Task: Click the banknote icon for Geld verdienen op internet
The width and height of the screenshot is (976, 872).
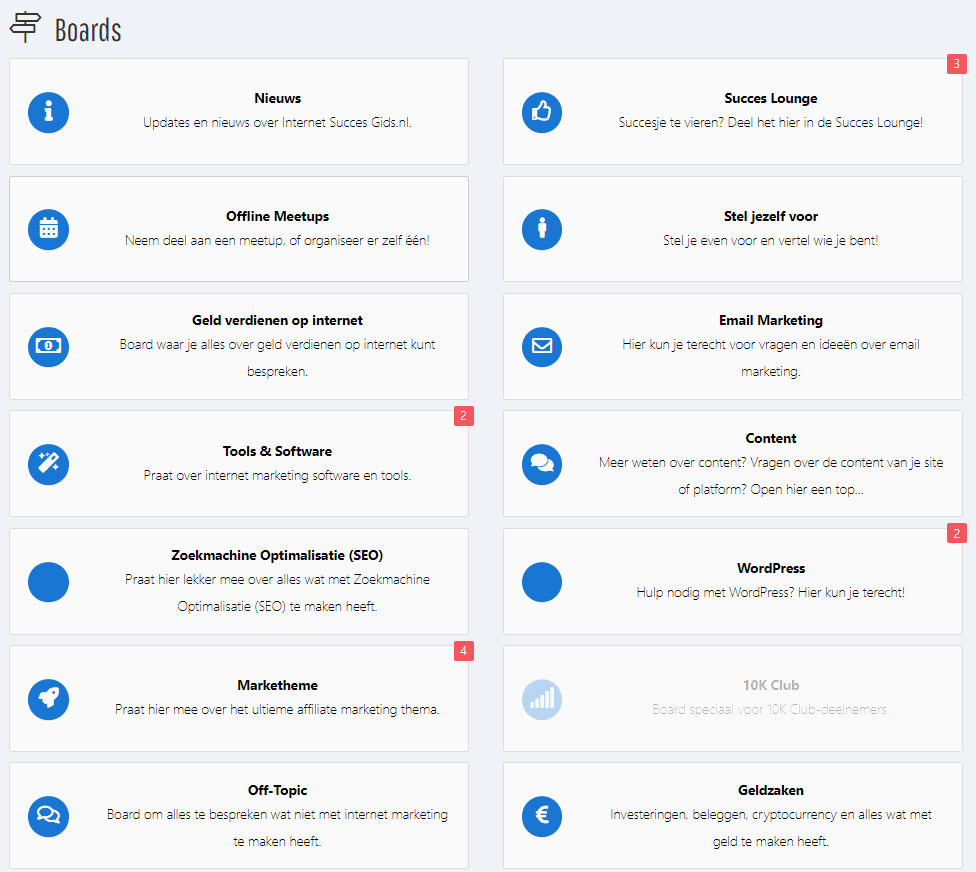Action: coord(48,347)
